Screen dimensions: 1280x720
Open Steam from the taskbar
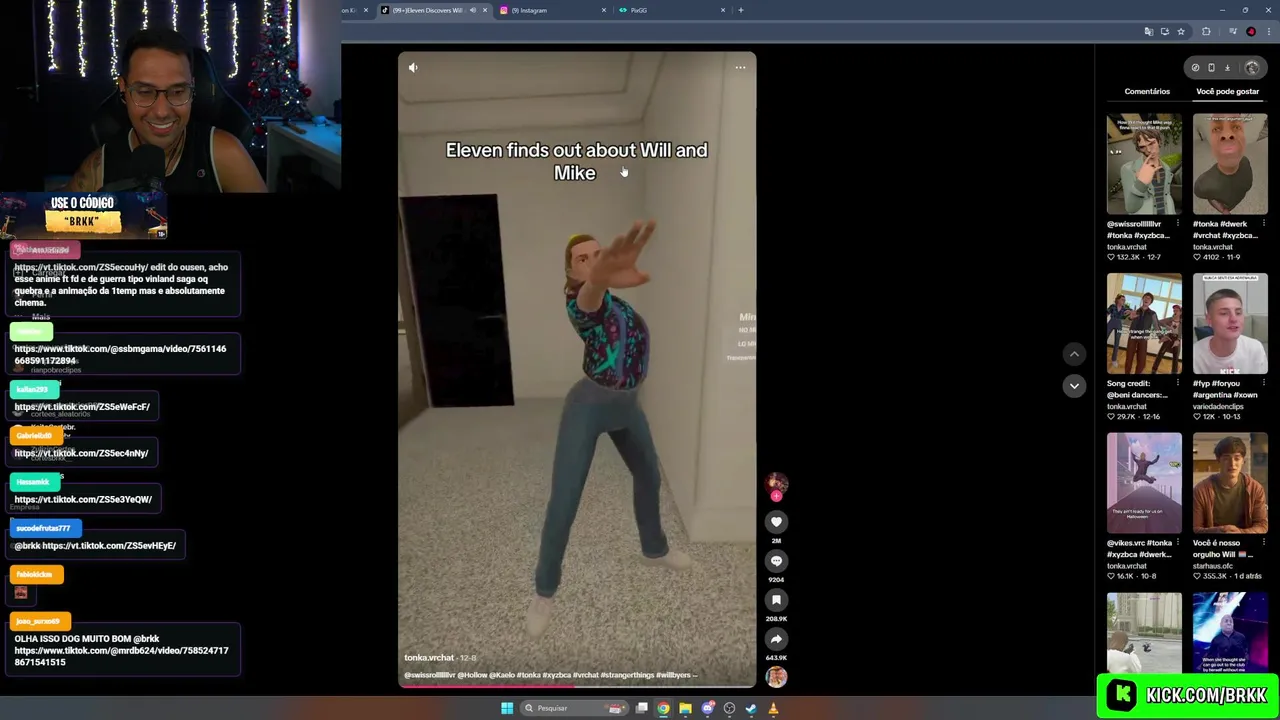751,708
